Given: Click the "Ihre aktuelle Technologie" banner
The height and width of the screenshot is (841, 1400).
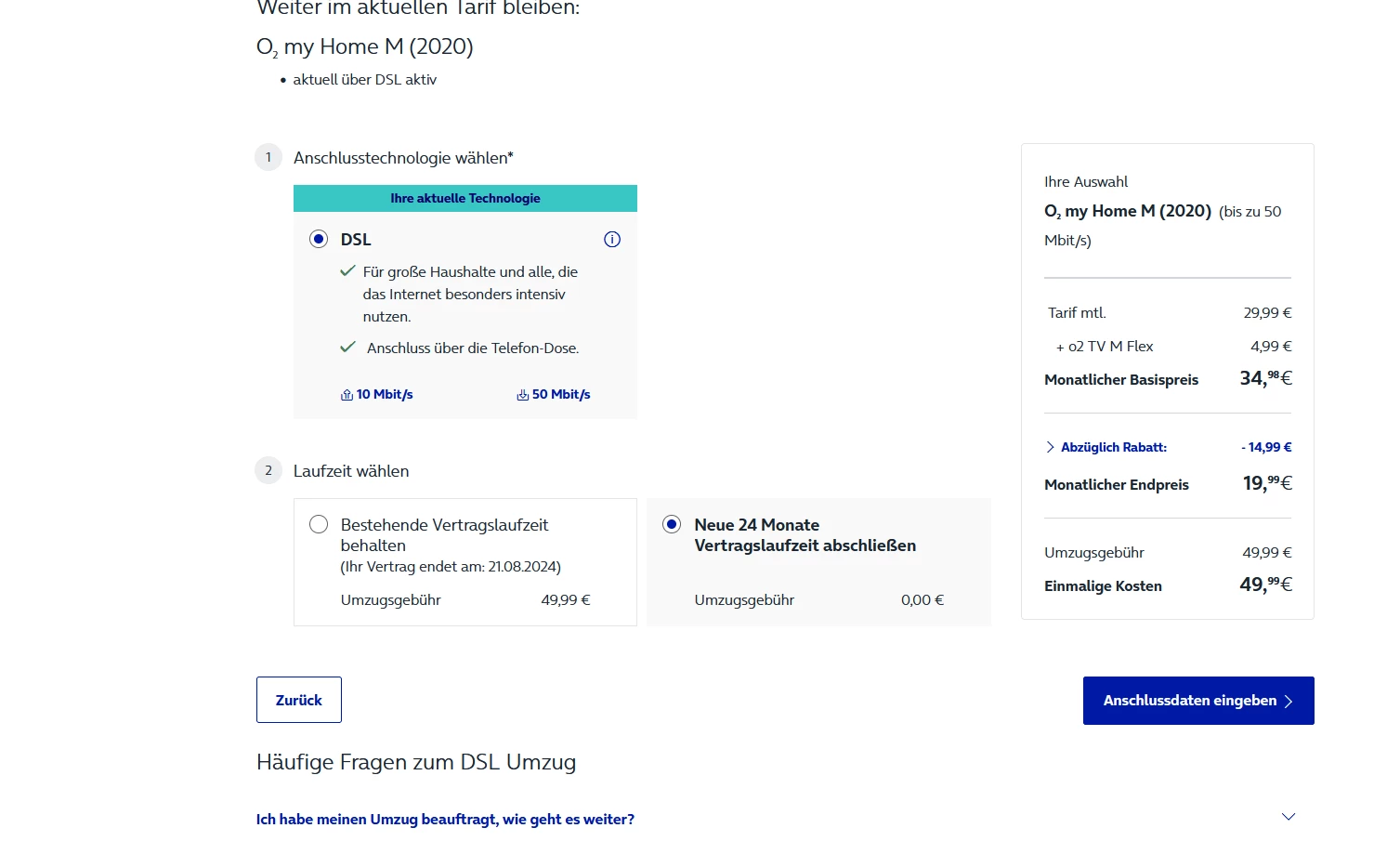Looking at the screenshot, I should (x=464, y=198).
